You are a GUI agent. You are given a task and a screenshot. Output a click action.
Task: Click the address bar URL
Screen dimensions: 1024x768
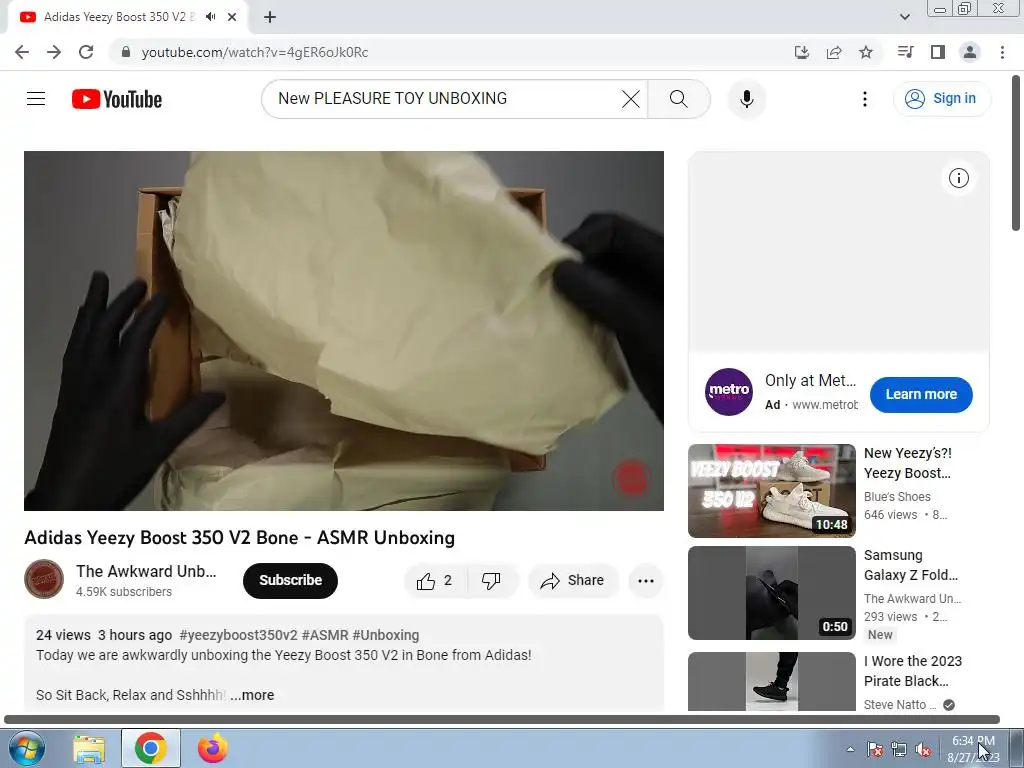point(255,52)
